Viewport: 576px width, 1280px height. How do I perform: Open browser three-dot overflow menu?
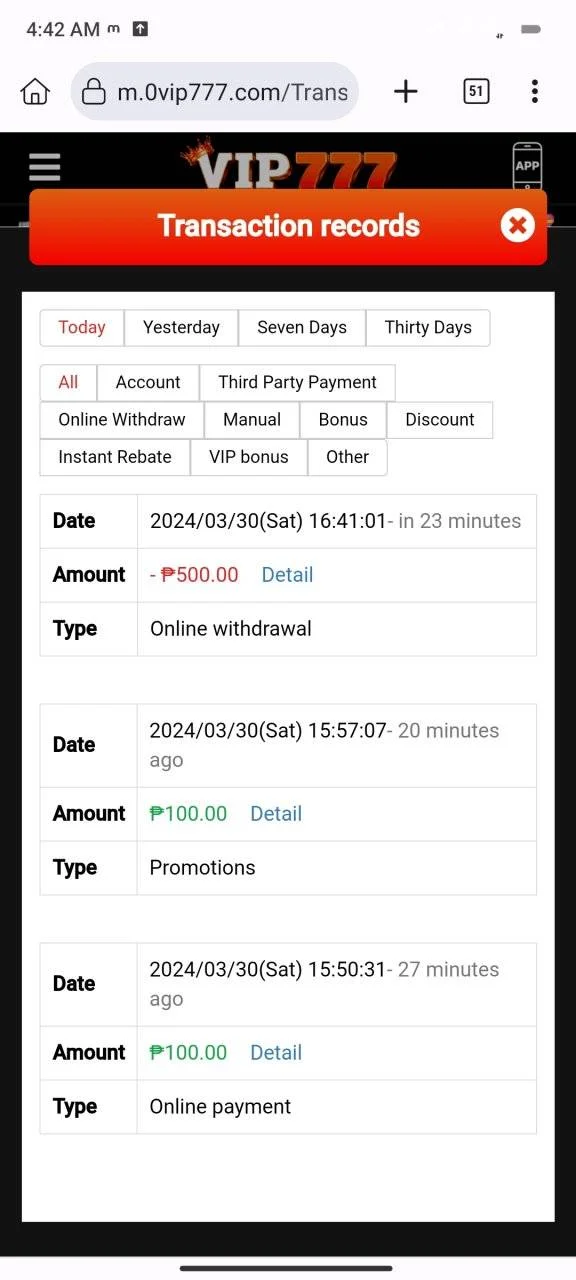535,92
